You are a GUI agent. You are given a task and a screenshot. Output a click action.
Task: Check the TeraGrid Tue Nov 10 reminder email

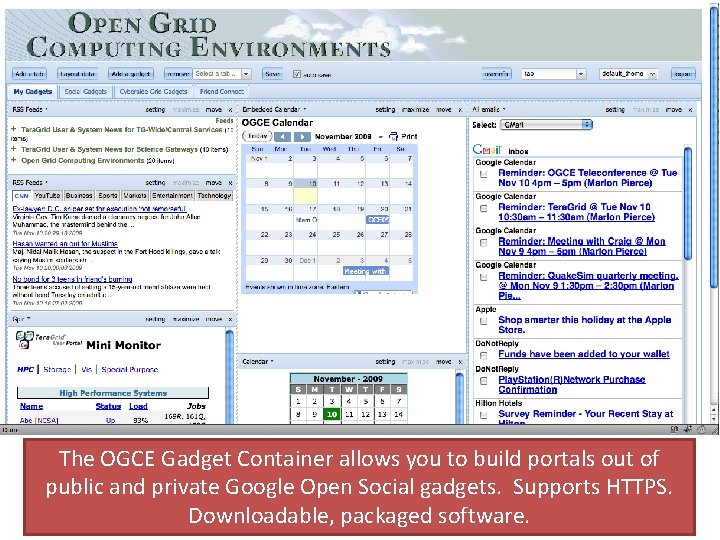pos(484,208)
